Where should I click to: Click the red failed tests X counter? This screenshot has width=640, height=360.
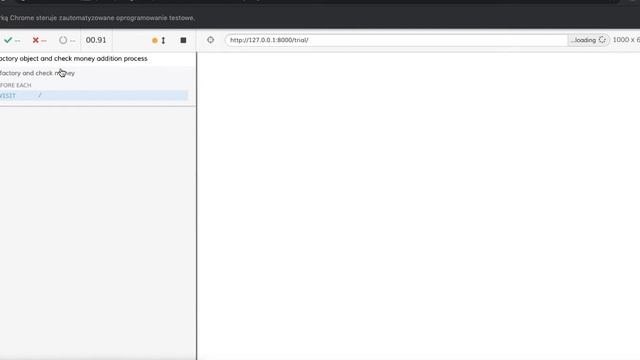point(40,40)
